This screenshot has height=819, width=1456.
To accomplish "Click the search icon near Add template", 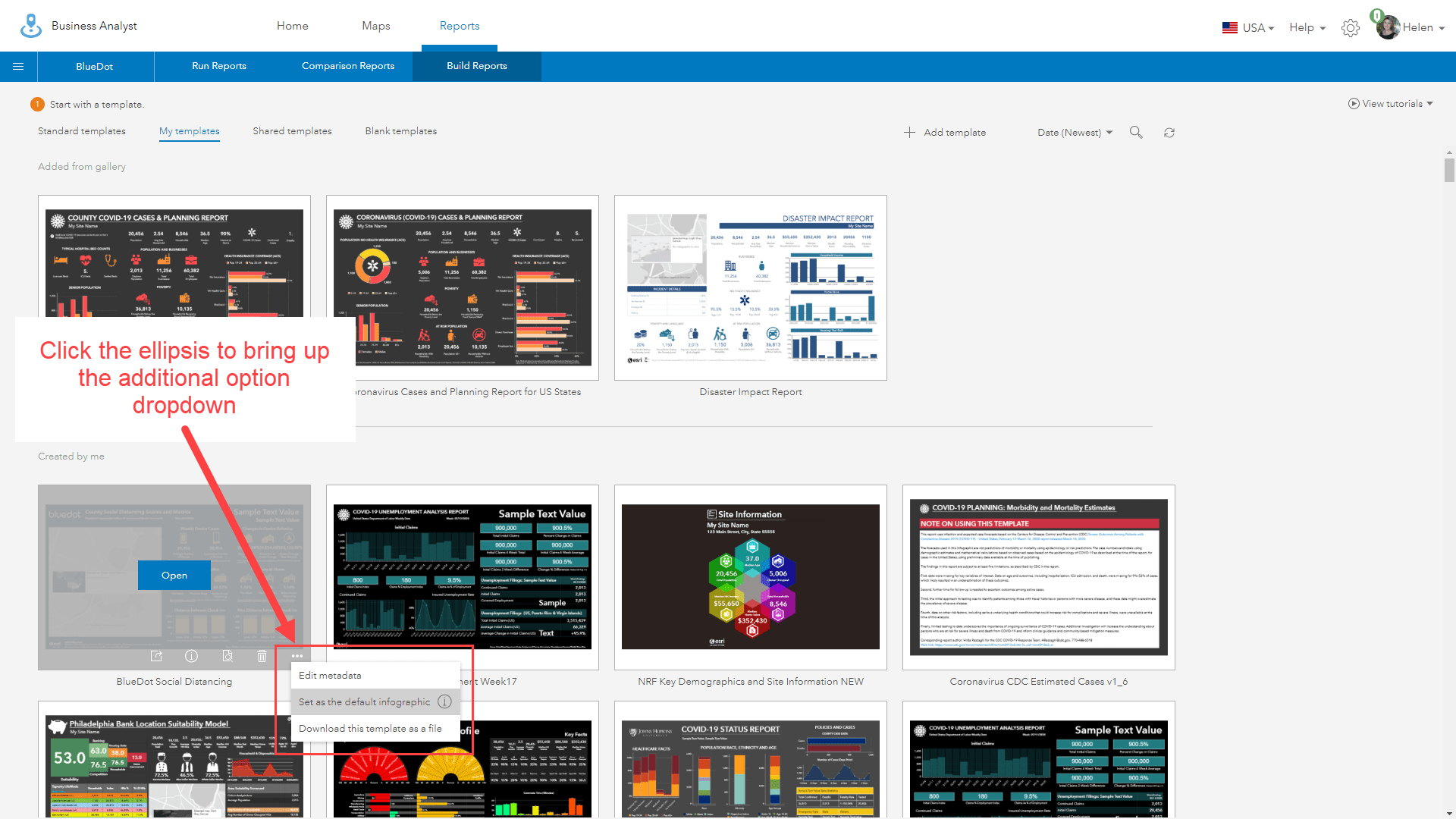I will coord(1137,132).
